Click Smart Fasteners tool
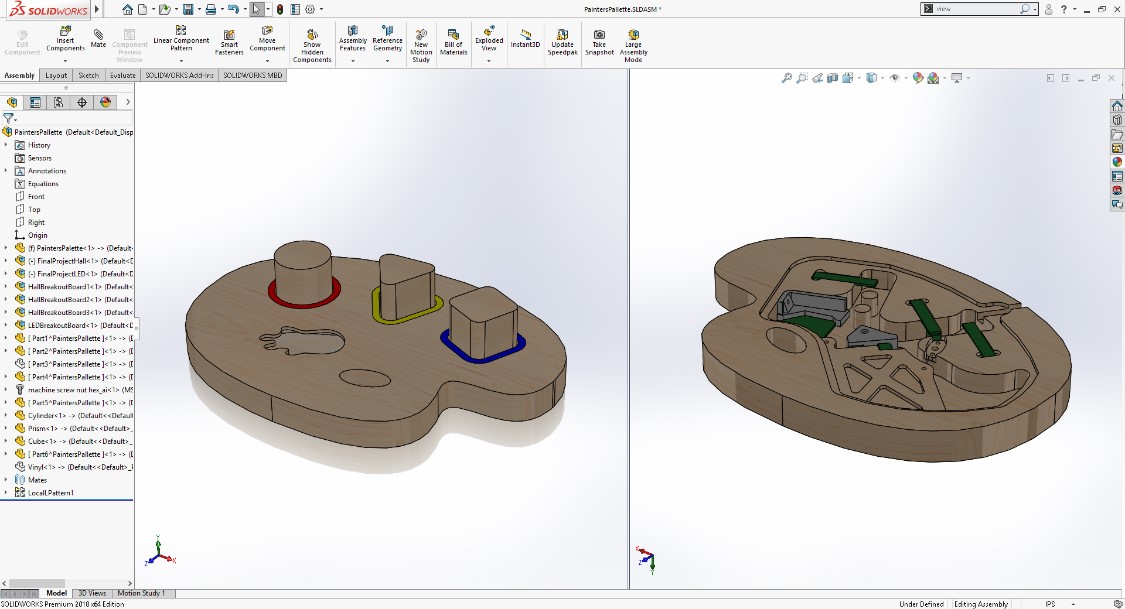Screen dimensions: 1125x609 pyautogui.click(x=229, y=43)
